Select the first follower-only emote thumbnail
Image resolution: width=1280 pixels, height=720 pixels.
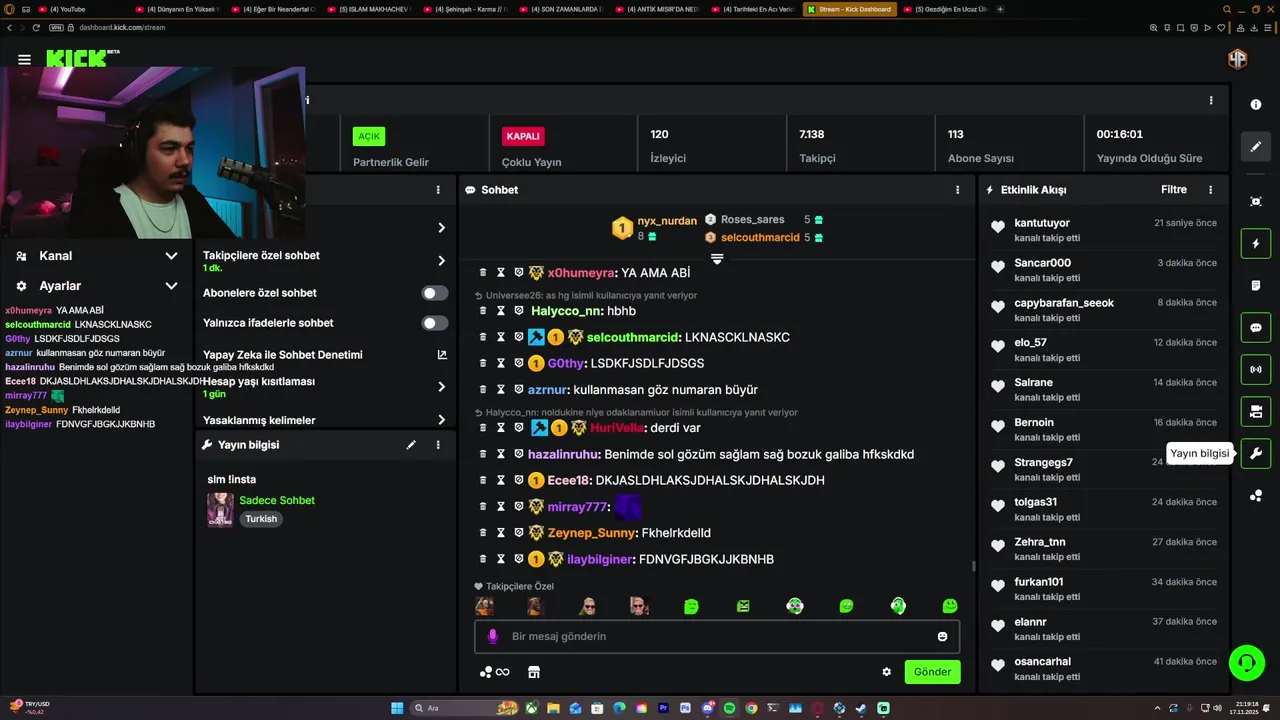click(484, 606)
